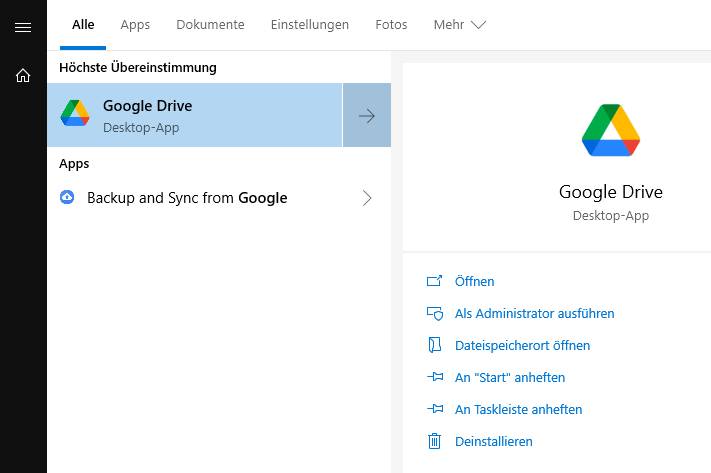Click the Google Drive icon in result list
Screen dimensions: 711x473
pos(75,113)
